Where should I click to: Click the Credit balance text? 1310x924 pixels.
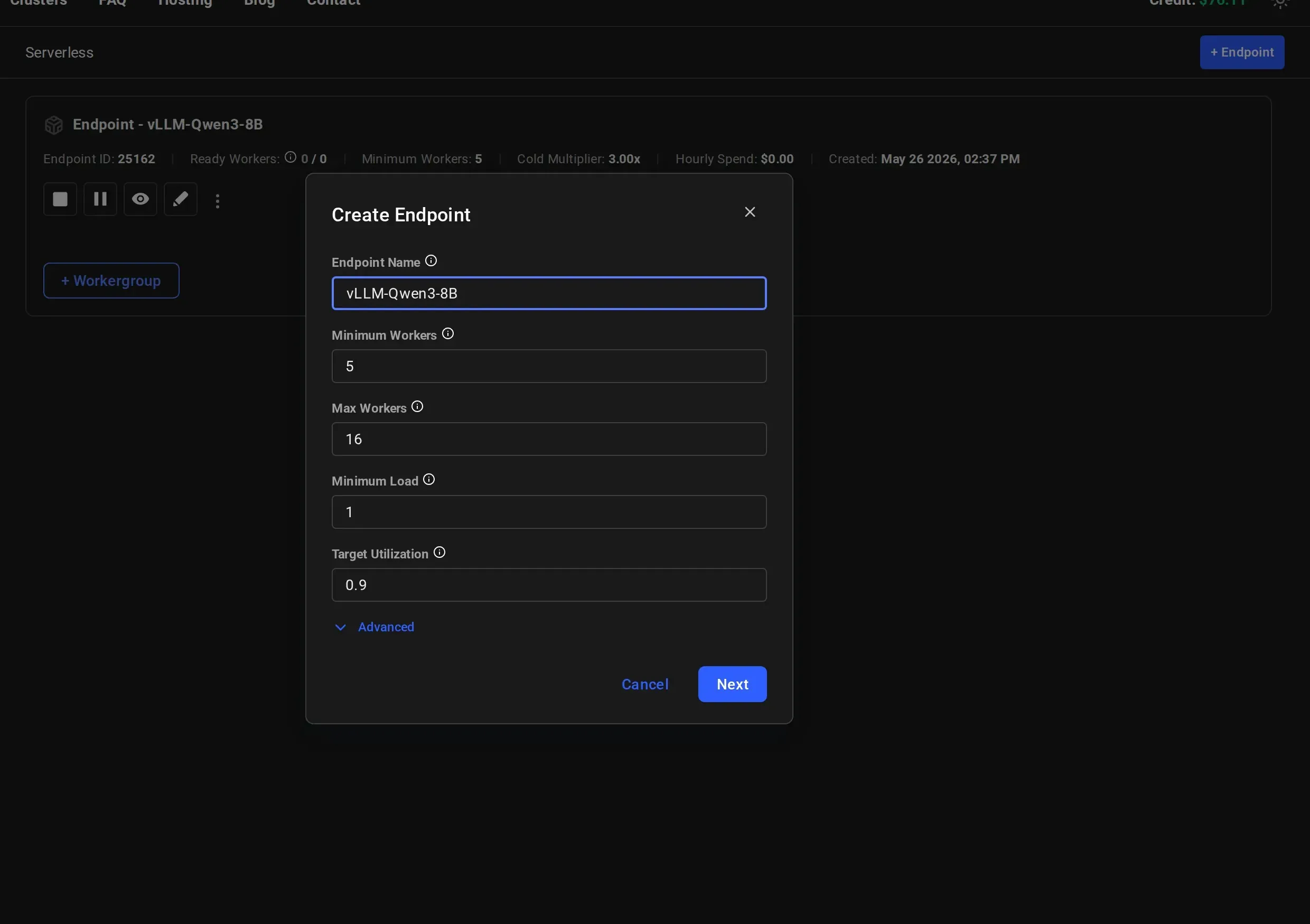[1196, 3]
